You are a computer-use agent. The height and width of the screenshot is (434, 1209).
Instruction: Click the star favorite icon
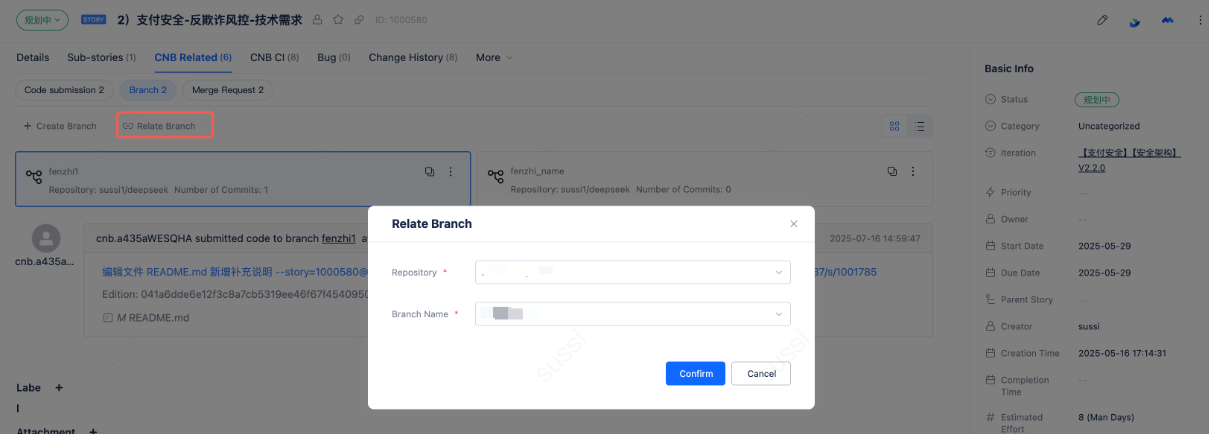pyautogui.click(x=338, y=19)
